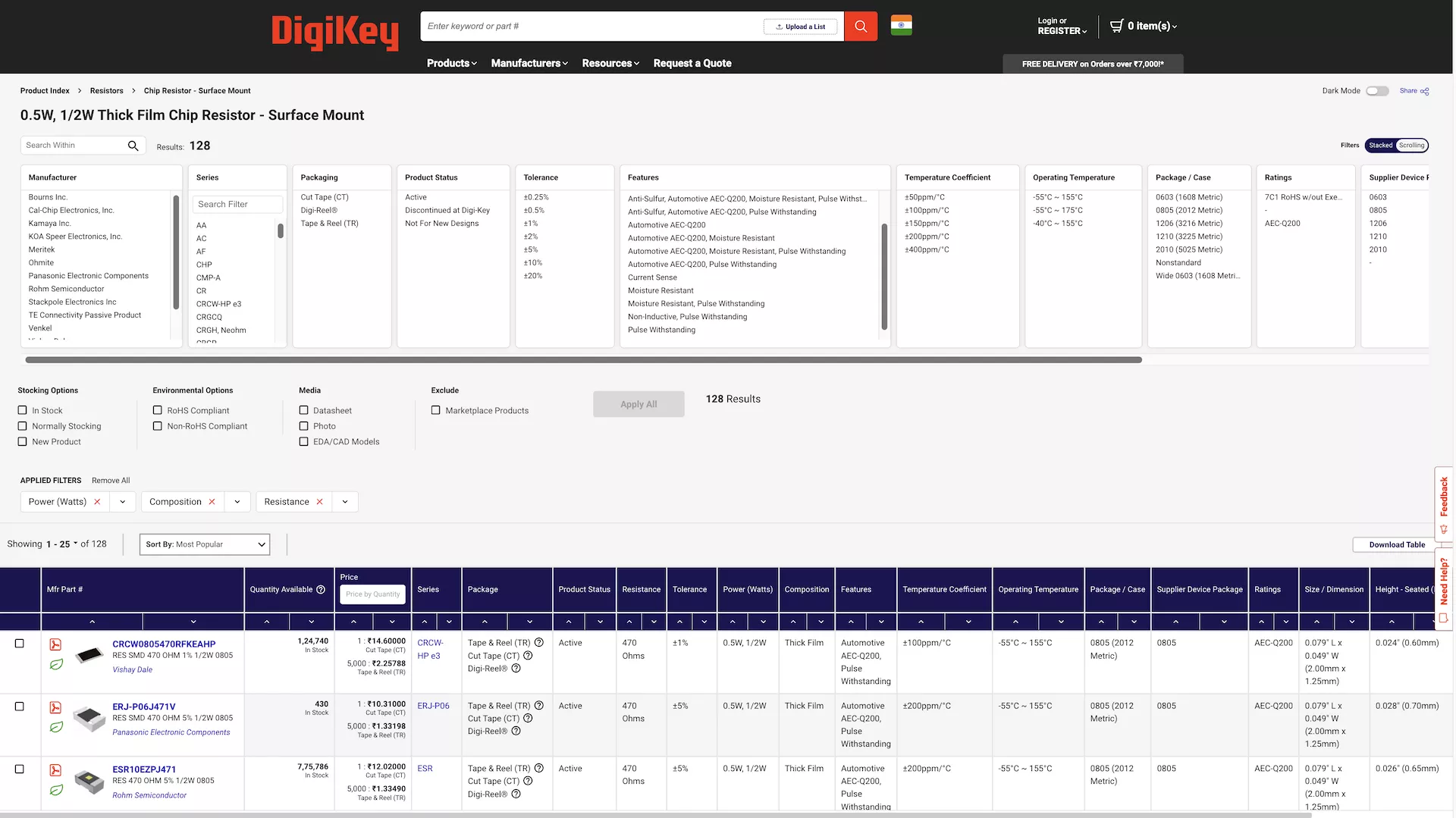Screen dimensions: 1456x818
Task: Toggle Dark Mode switch
Action: (x=1377, y=91)
